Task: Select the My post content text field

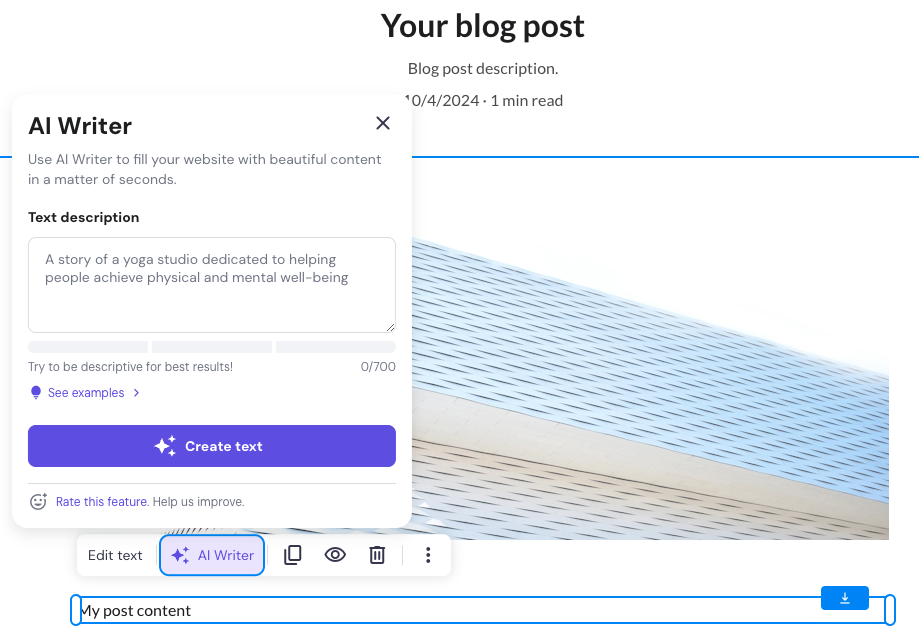Action: (480, 610)
